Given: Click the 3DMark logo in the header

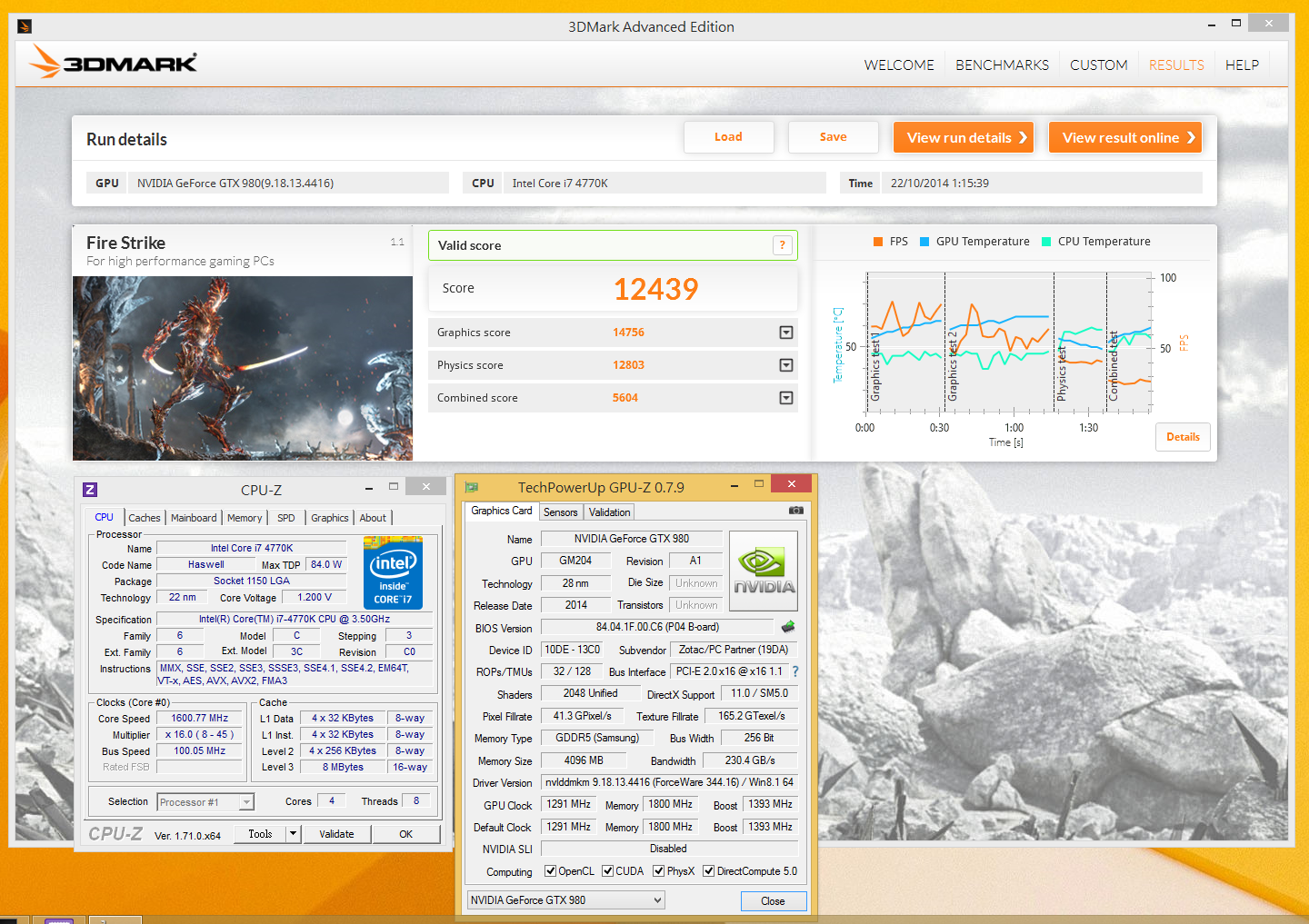Looking at the screenshot, I should pyautogui.click(x=113, y=62).
